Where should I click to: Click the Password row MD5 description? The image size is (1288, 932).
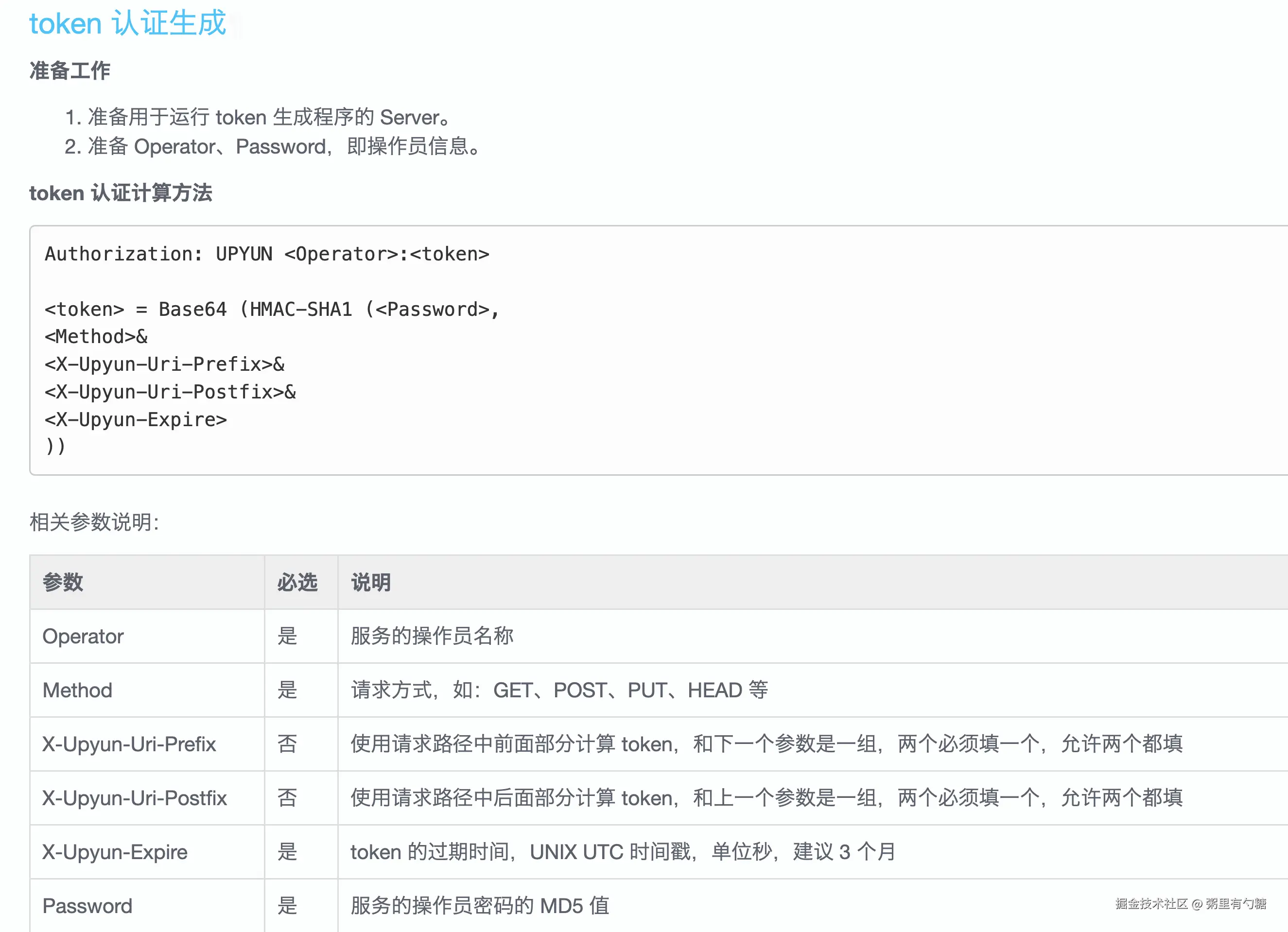pos(479,906)
